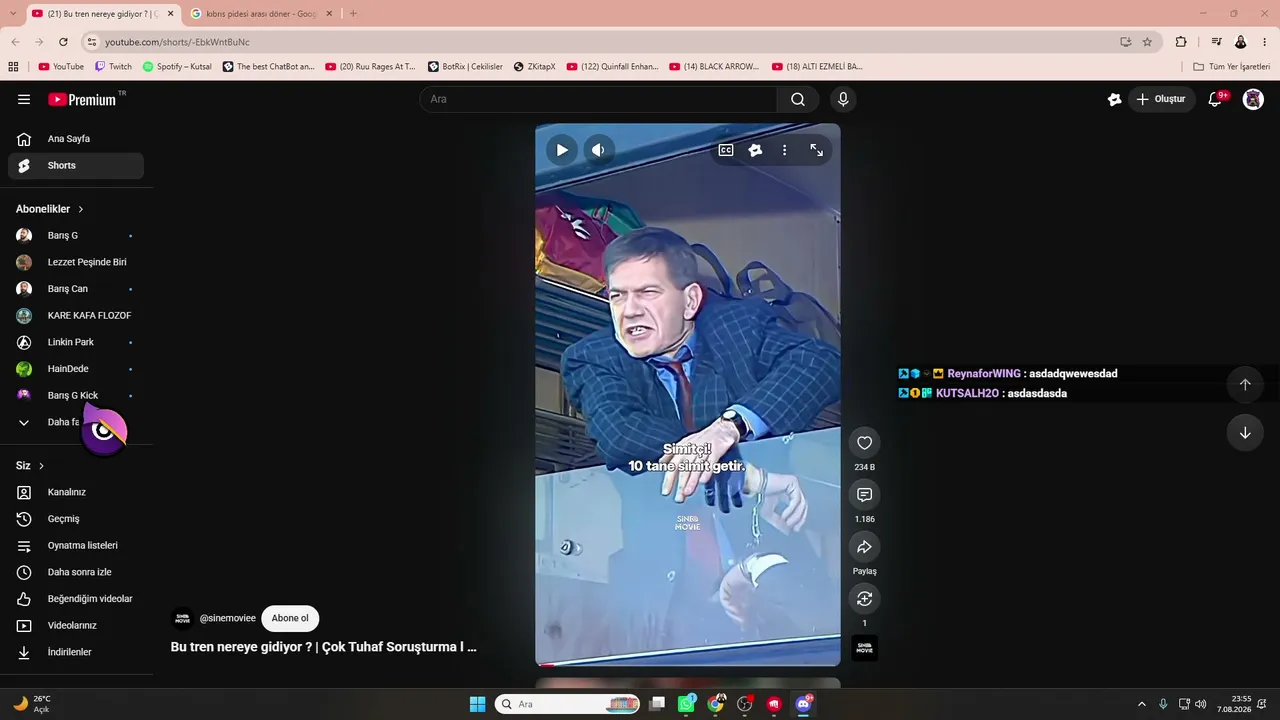Click the browser address bar

[600, 42]
